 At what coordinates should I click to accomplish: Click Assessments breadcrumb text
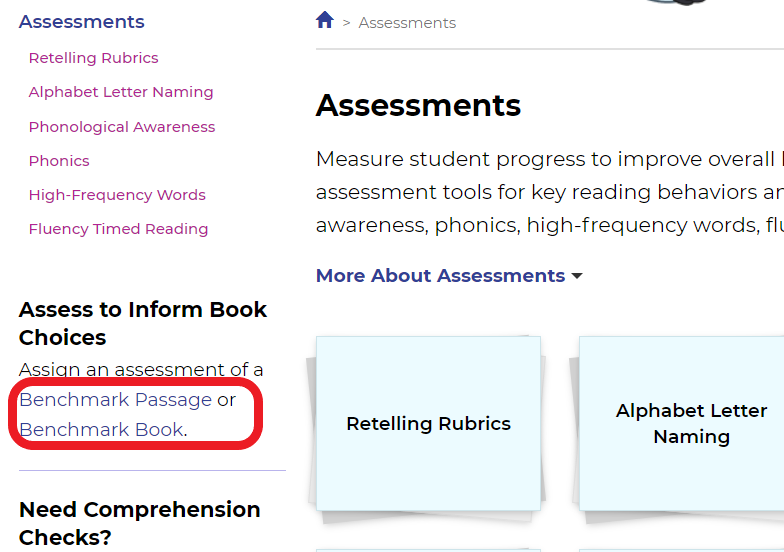pyautogui.click(x=407, y=23)
